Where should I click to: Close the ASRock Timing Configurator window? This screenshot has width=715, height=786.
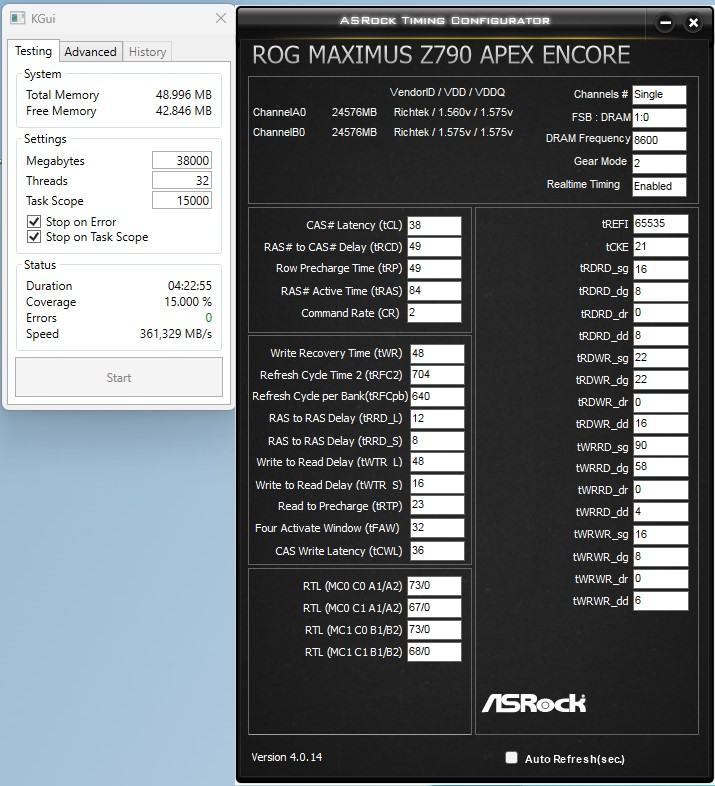click(693, 23)
